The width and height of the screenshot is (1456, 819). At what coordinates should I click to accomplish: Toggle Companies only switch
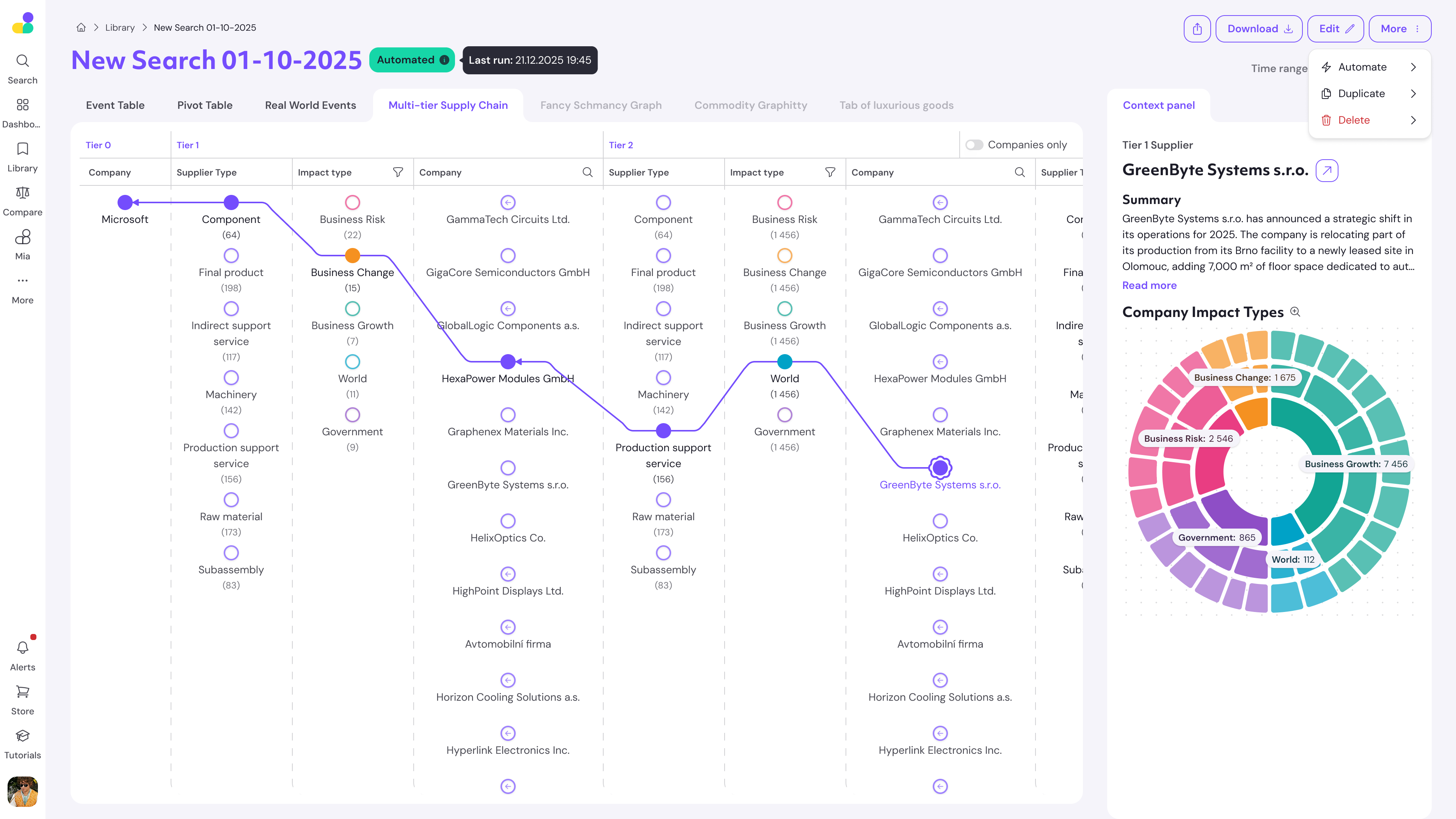(x=974, y=145)
